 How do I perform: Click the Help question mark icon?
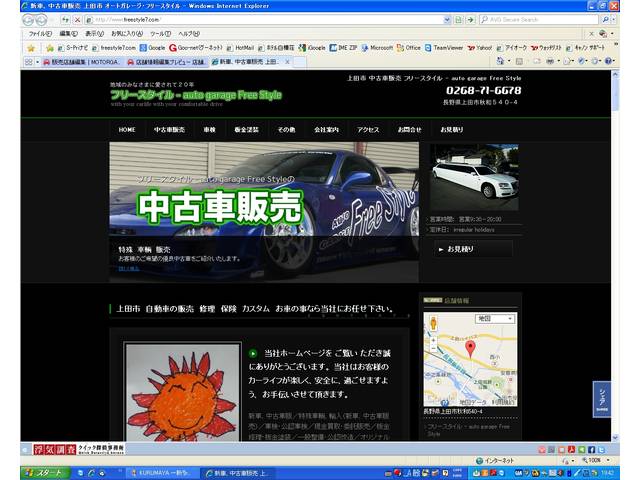608,61
